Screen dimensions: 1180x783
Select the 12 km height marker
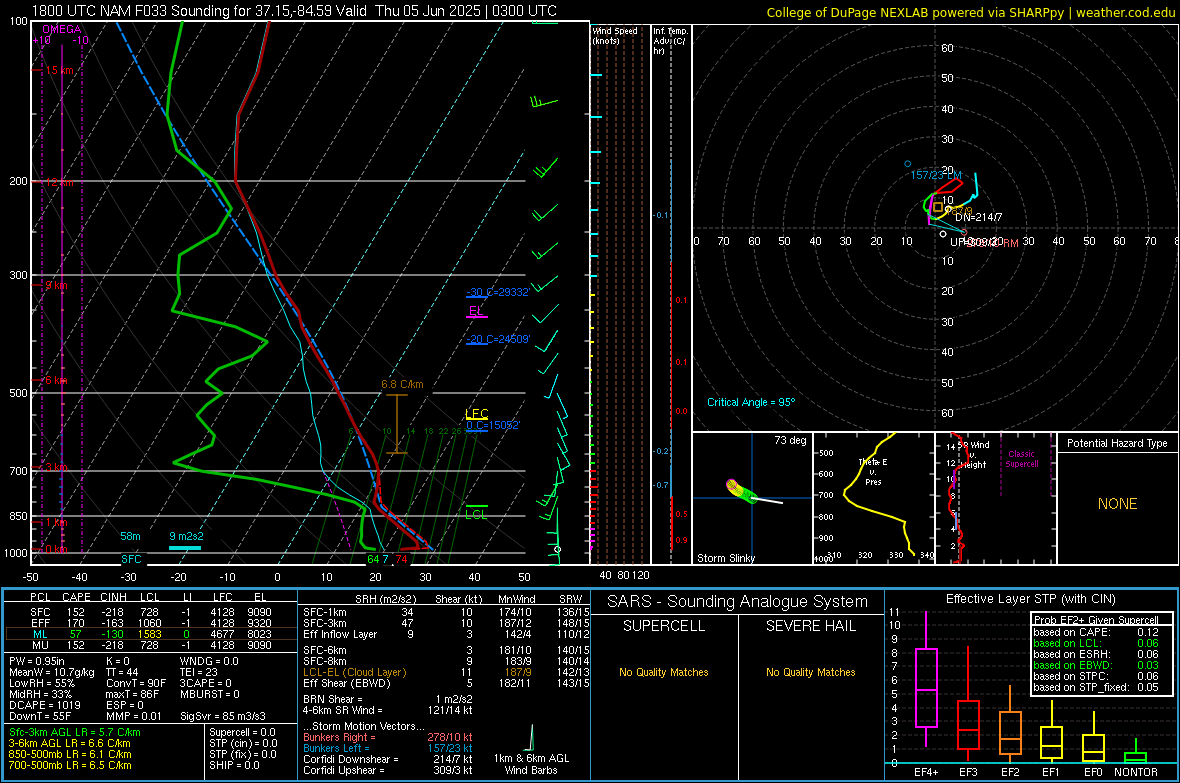pyautogui.click(x=59, y=182)
